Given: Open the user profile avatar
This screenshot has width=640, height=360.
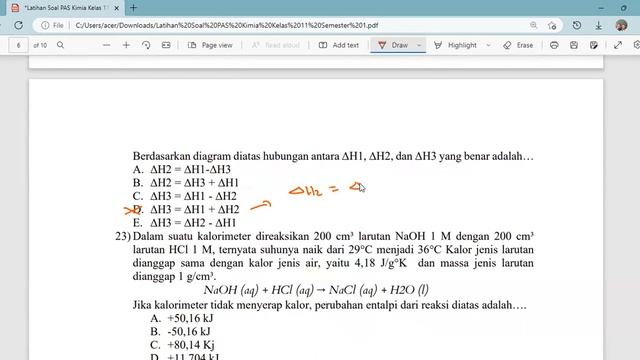Looking at the screenshot, I should [x=621, y=25].
